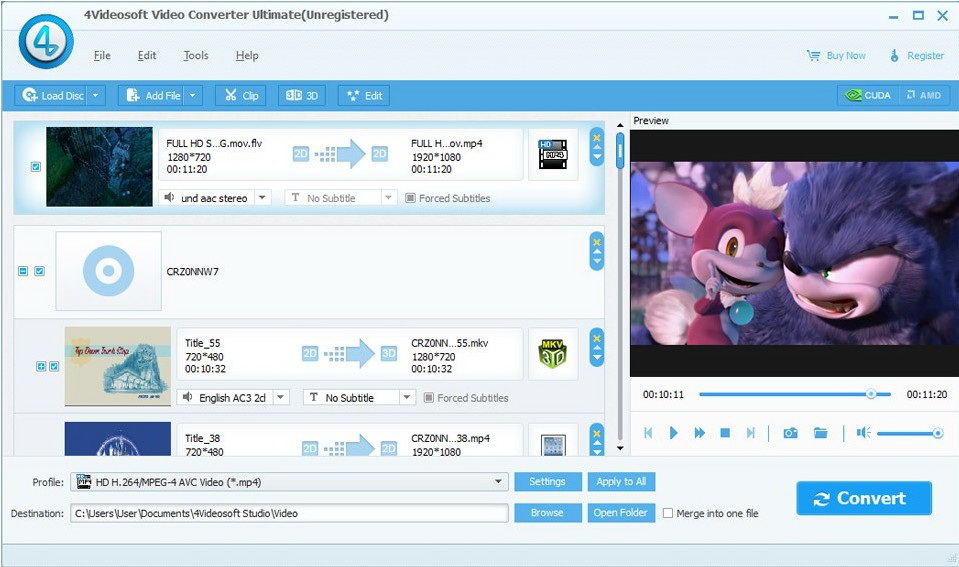The height and width of the screenshot is (567, 959).
Task: Click the CRZ0NNW7 disc icon thumbnail
Action: tap(108, 271)
